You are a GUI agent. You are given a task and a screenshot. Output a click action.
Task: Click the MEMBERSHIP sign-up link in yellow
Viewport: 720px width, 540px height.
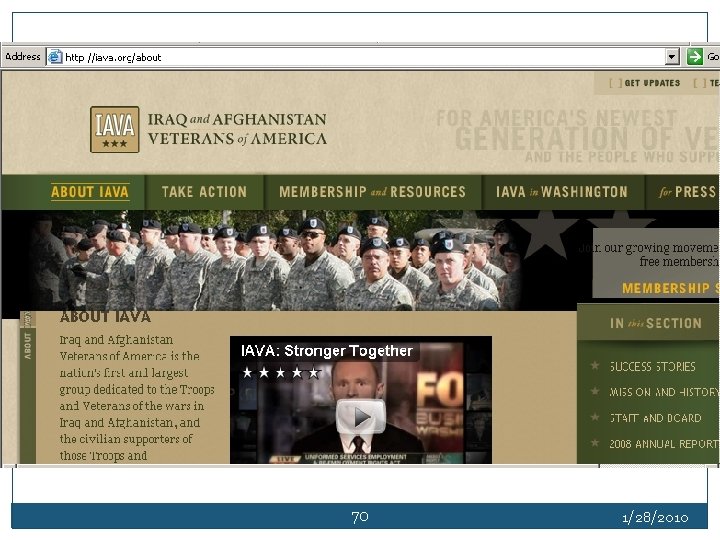point(670,288)
